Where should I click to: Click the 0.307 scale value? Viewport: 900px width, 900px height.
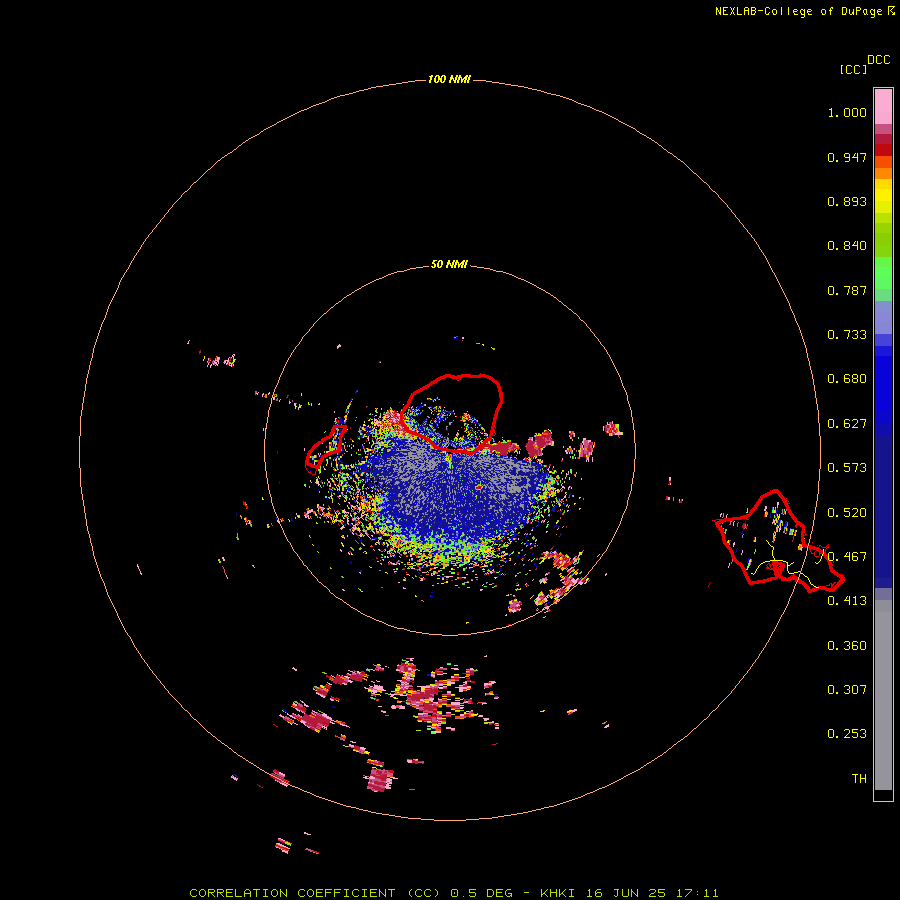click(847, 690)
